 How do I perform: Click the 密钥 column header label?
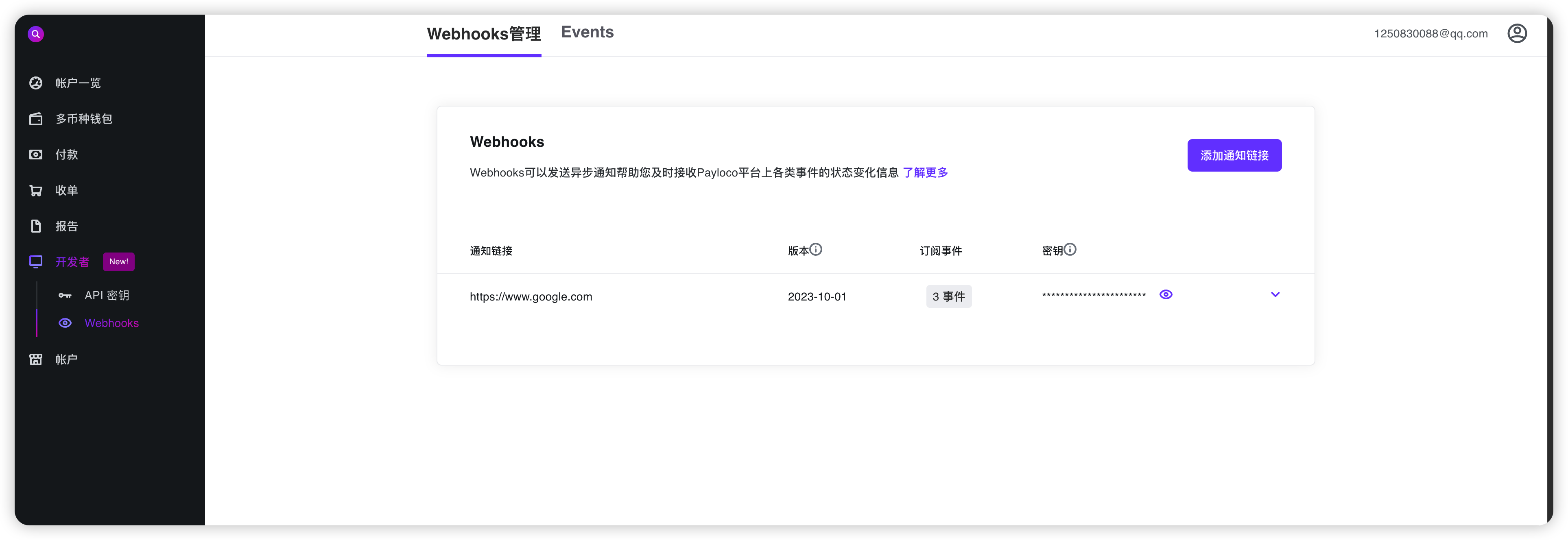tap(1053, 250)
